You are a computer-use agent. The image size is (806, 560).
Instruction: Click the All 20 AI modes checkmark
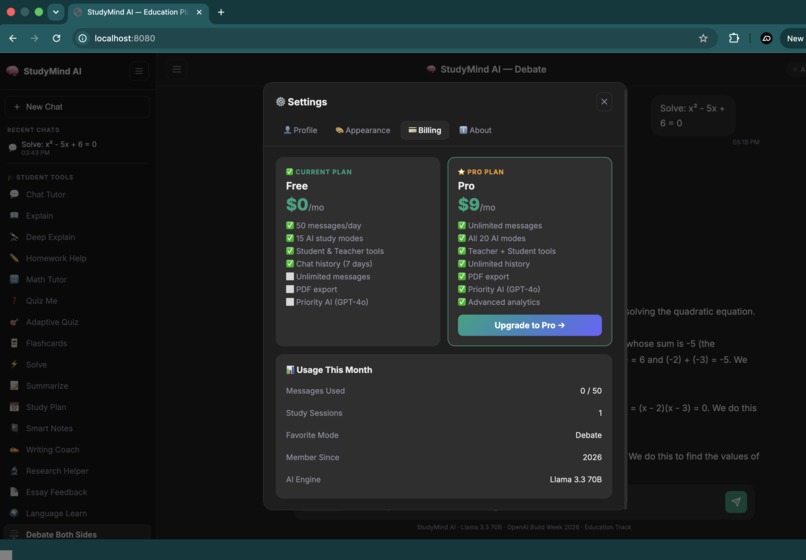click(x=462, y=238)
